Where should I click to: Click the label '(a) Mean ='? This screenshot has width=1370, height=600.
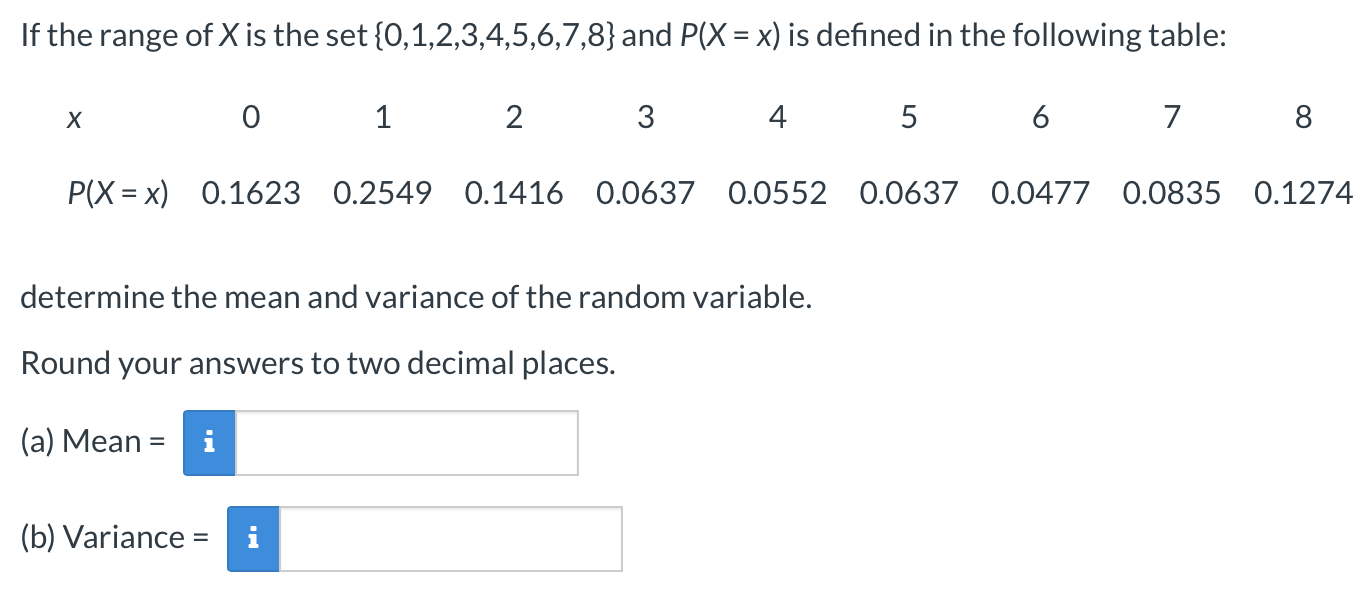point(92,442)
